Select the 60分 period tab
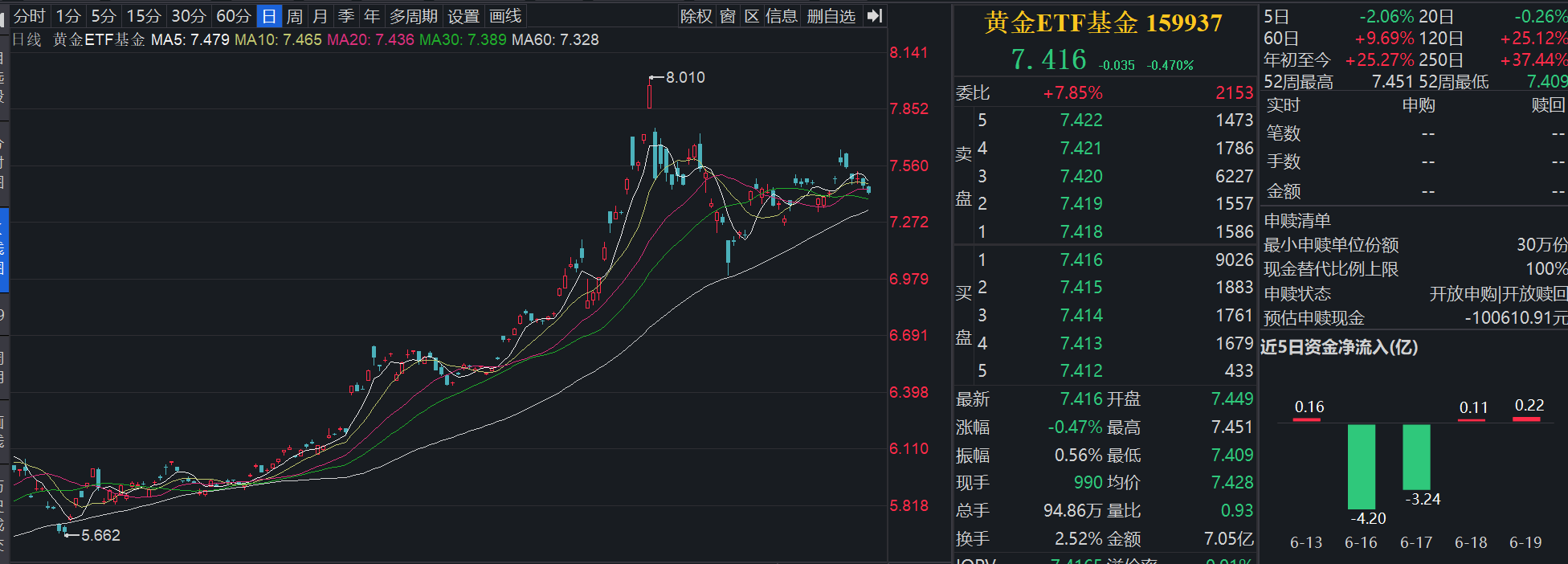The image size is (1568, 564). click(x=234, y=16)
